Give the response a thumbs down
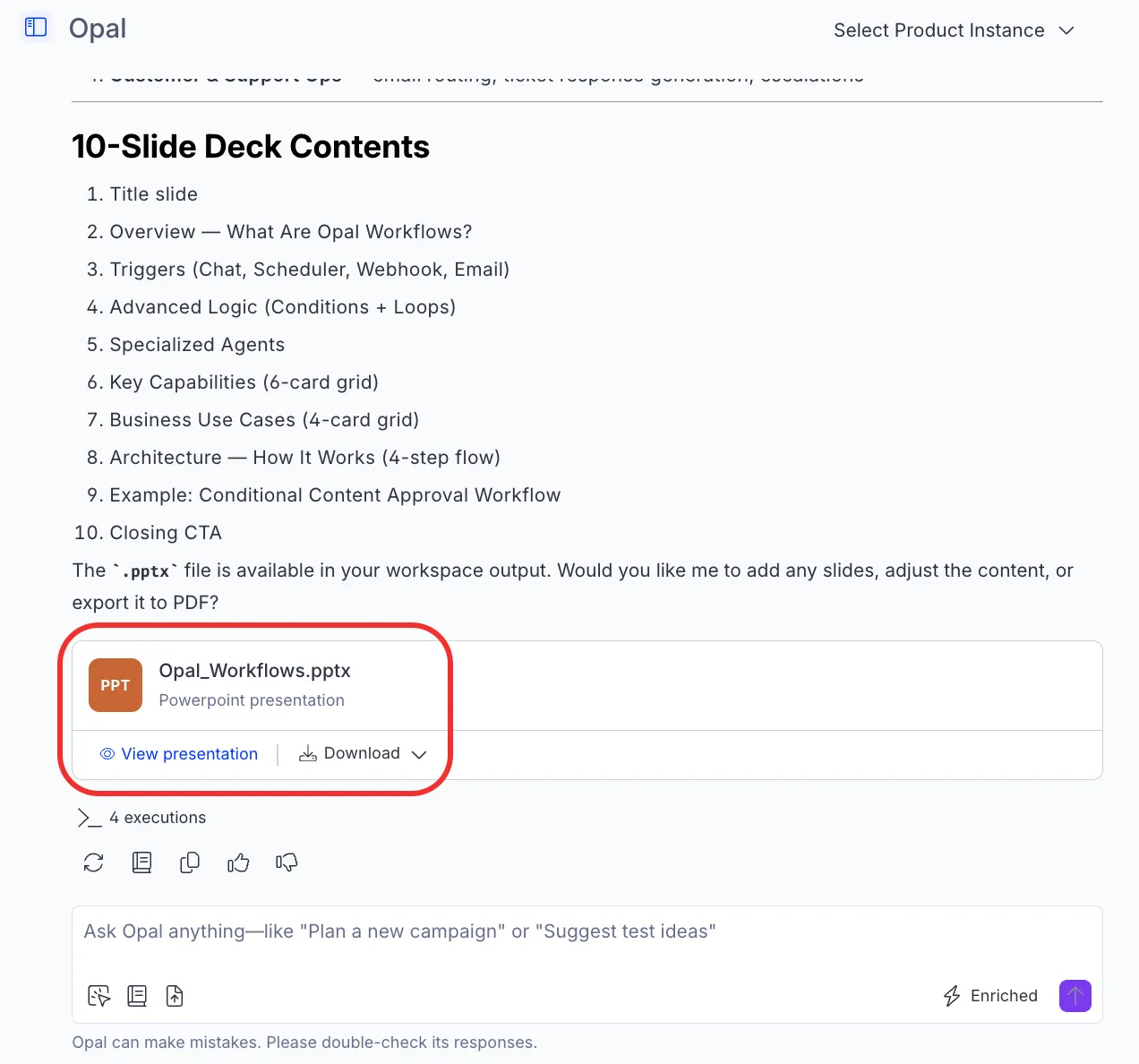This screenshot has height=1064, width=1139. [x=287, y=862]
